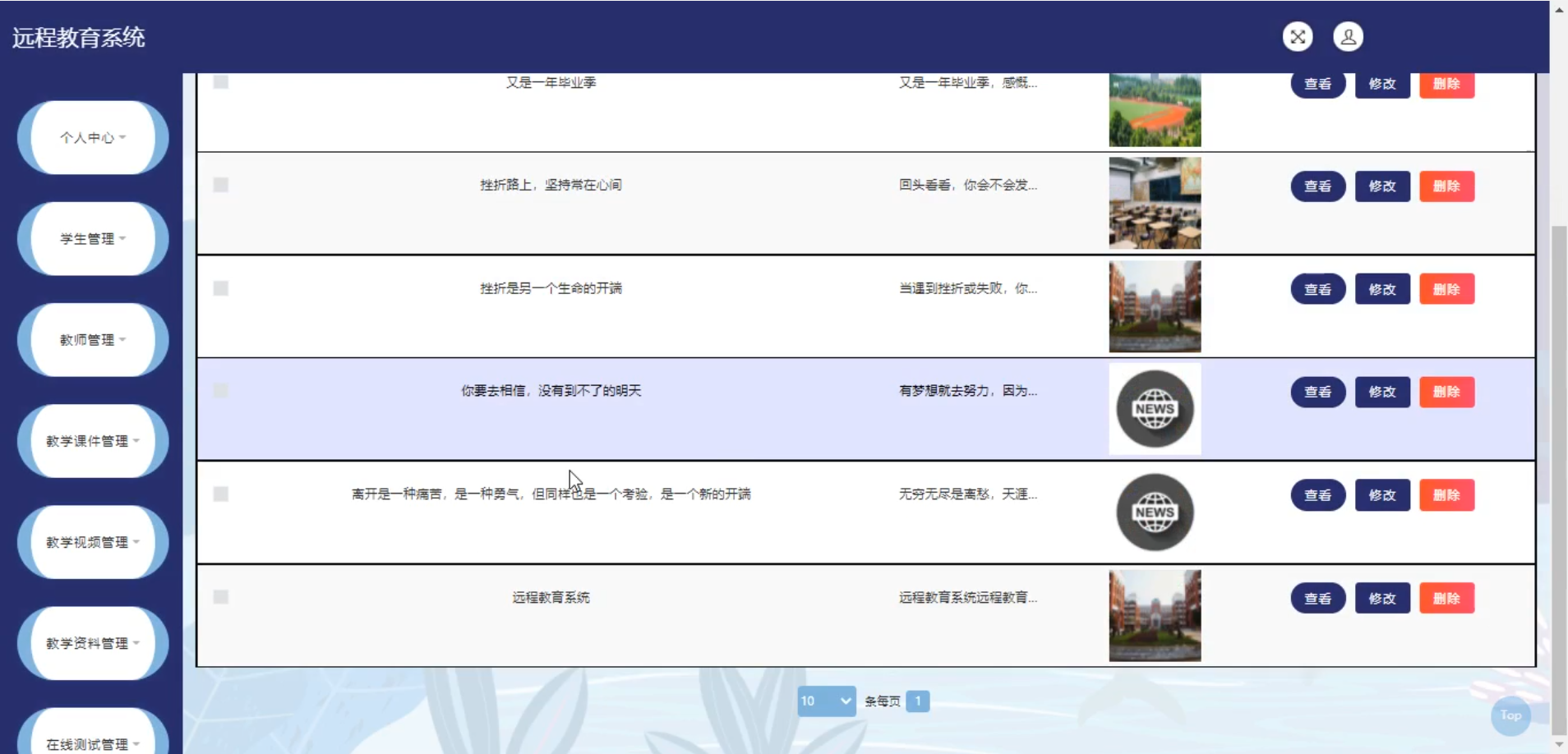This screenshot has width=1568, height=754.
Task: Select the checkbox for 远程教育系统 row
Action: pos(220,597)
